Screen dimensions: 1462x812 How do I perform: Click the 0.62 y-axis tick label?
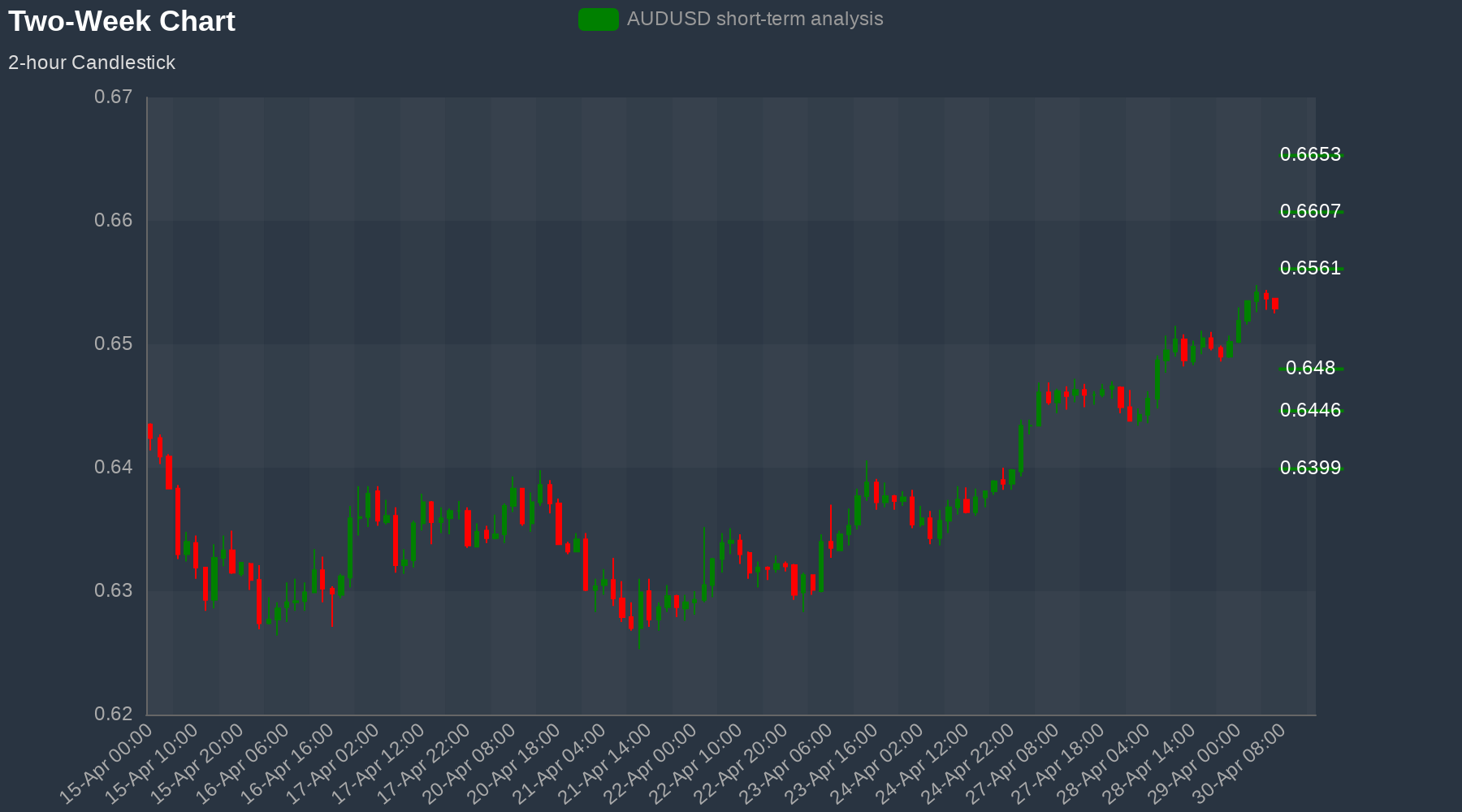pyautogui.click(x=113, y=715)
